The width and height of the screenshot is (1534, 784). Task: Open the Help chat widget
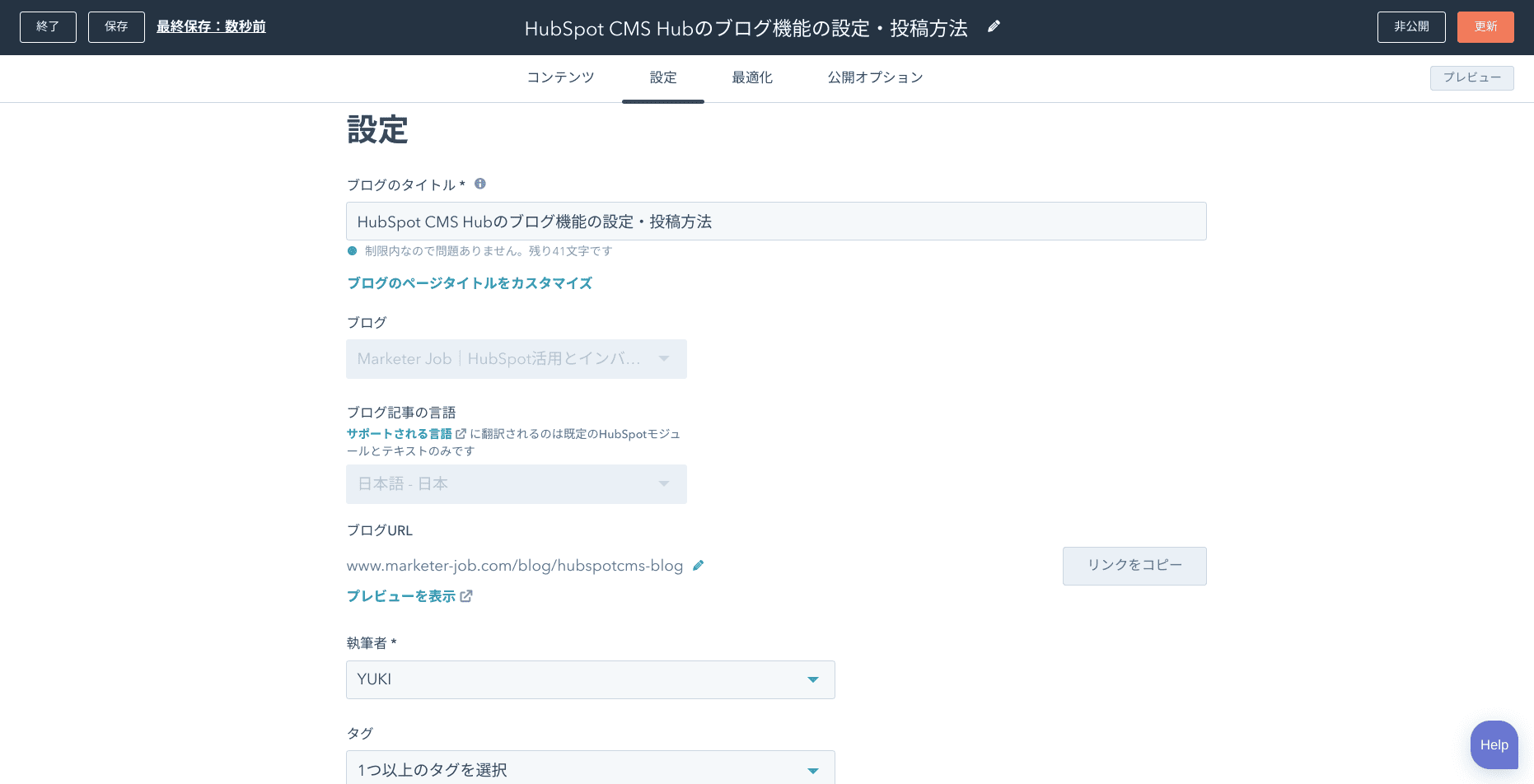[x=1494, y=744]
